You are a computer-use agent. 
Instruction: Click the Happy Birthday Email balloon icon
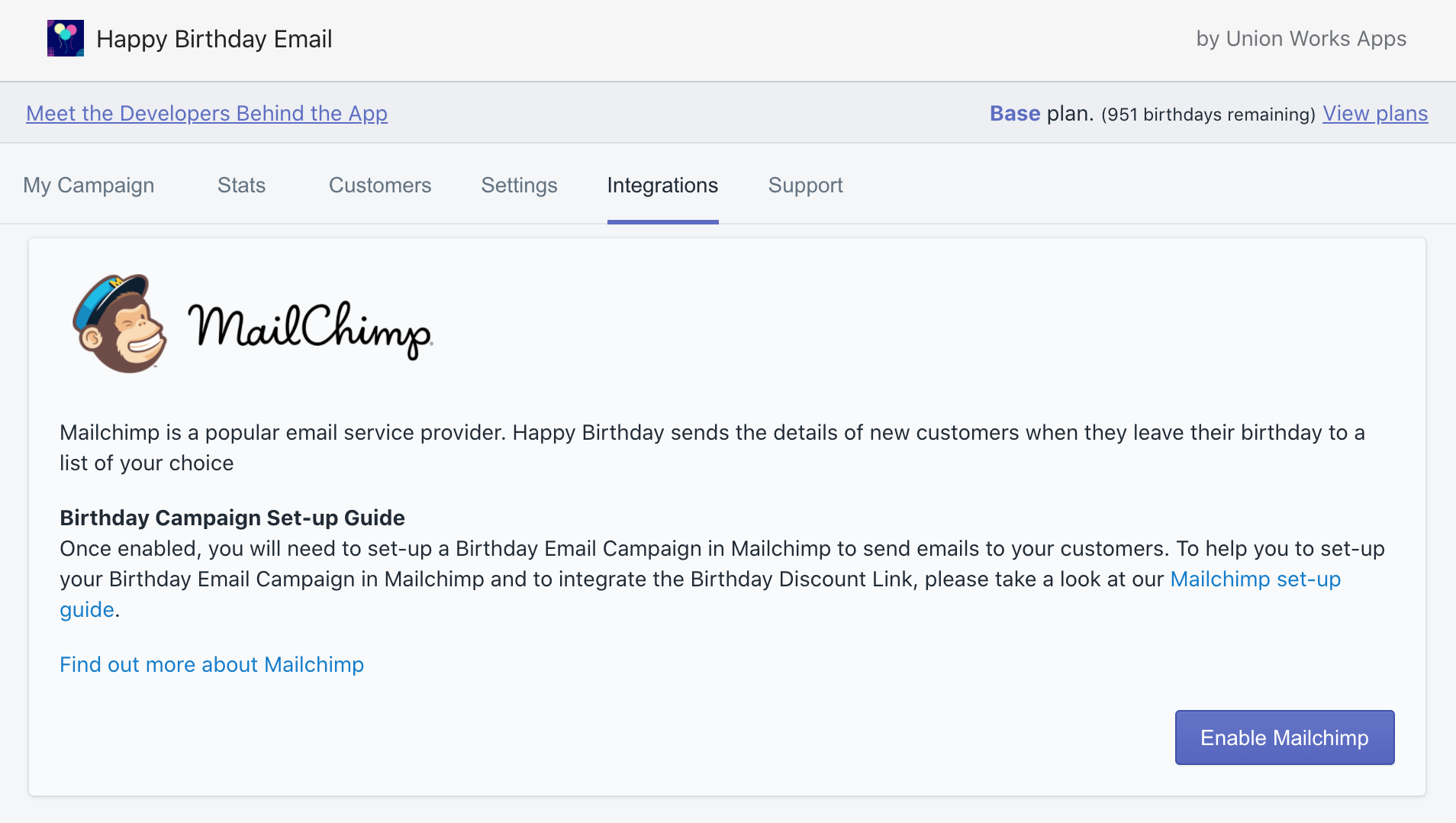click(x=66, y=38)
